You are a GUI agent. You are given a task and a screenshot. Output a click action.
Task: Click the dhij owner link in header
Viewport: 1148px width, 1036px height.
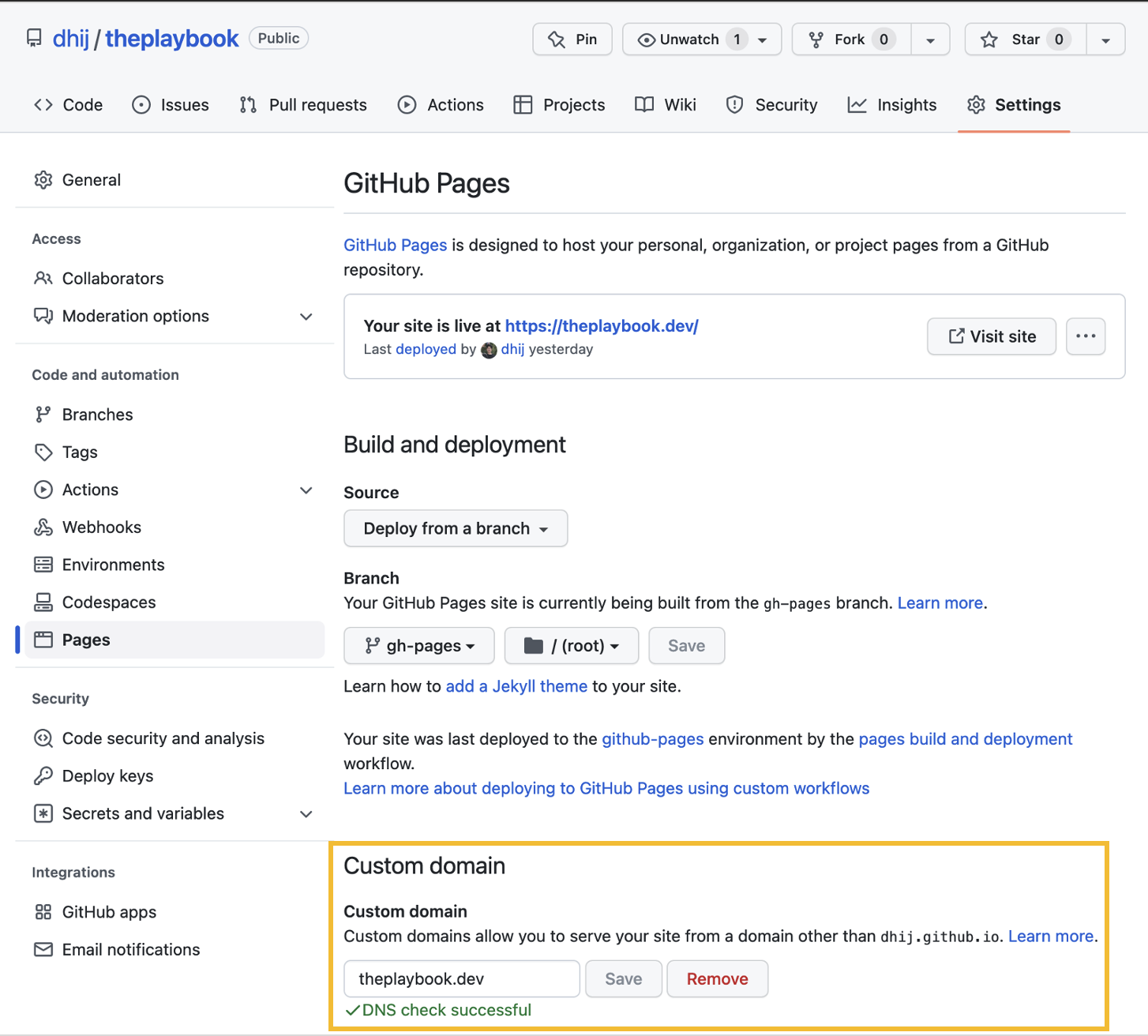pos(71,39)
